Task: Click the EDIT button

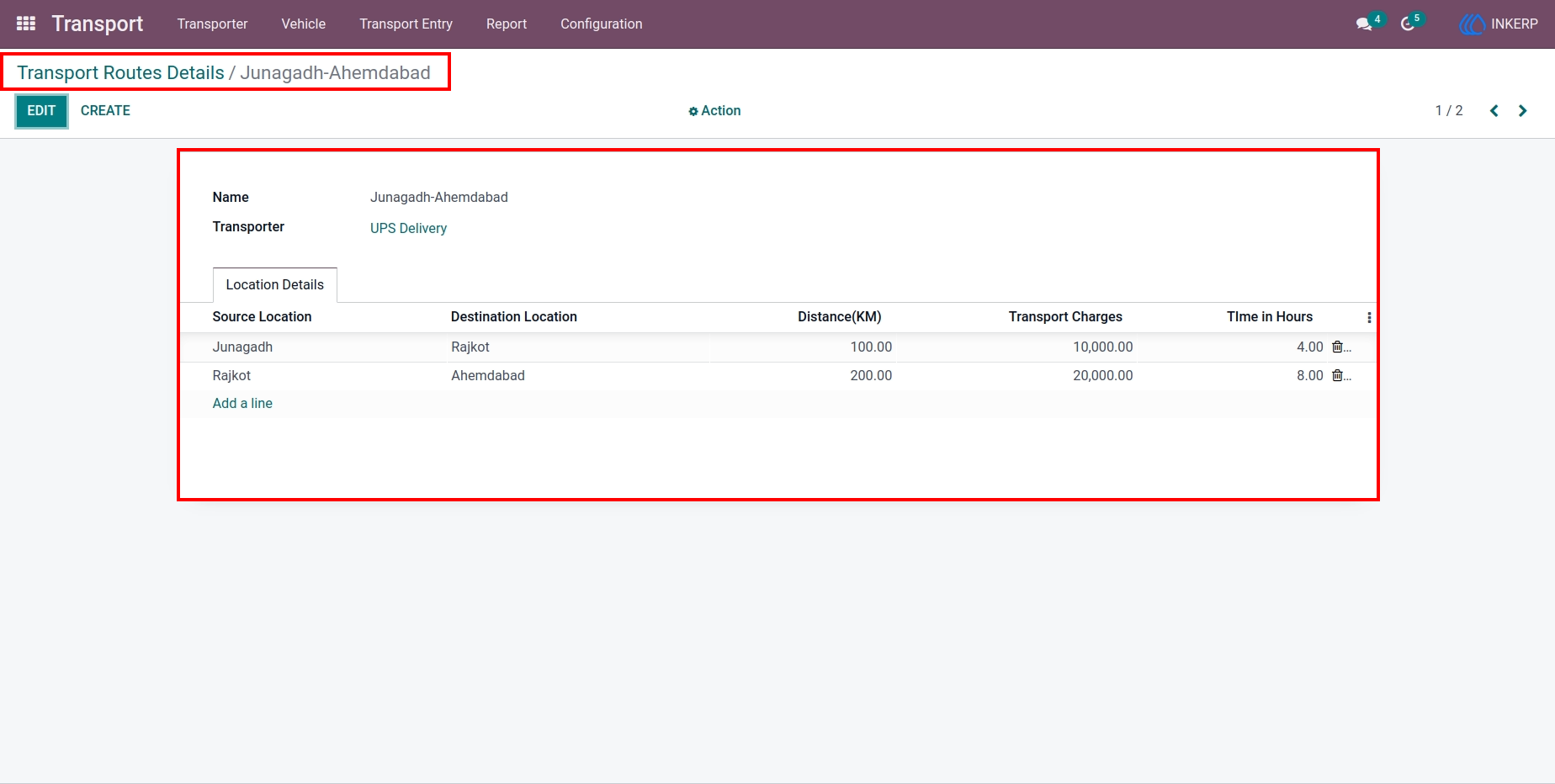Action: click(41, 111)
